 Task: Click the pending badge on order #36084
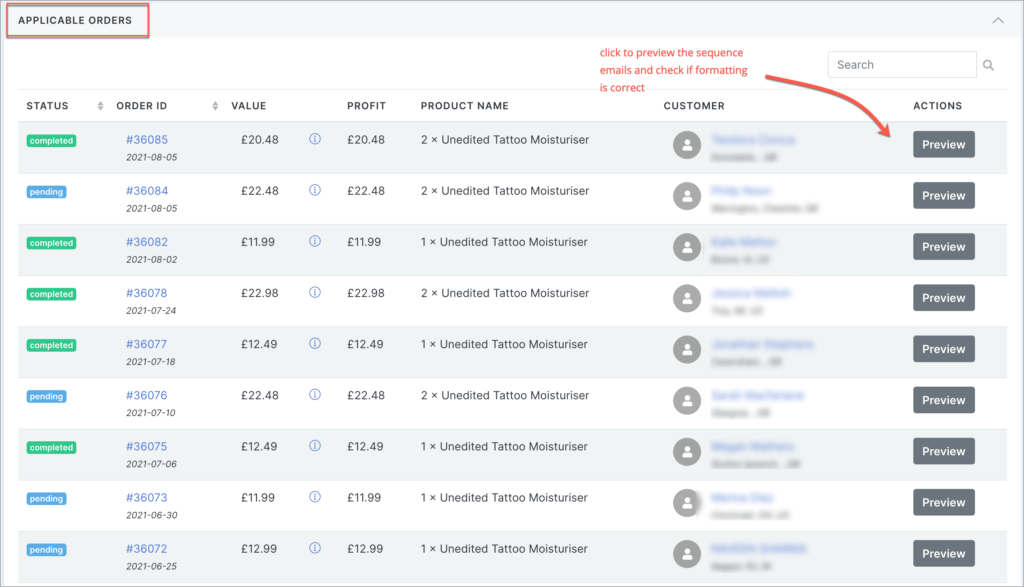[46, 191]
